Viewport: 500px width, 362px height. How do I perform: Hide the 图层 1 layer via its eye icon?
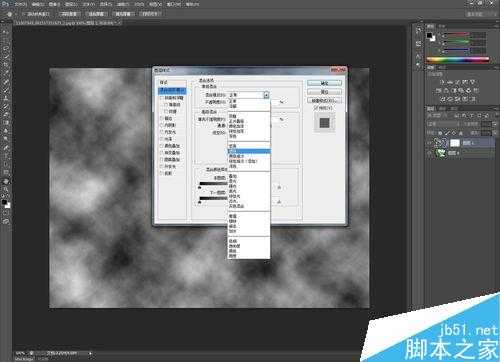(x=430, y=143)
